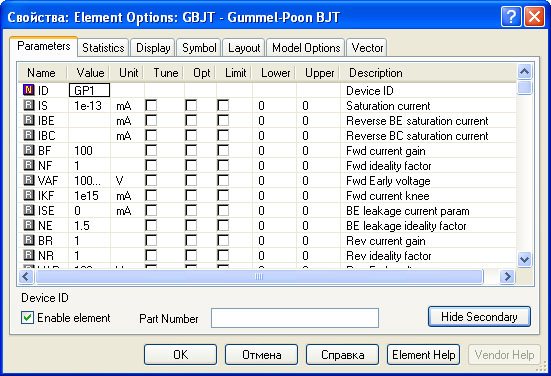Click the OK button
Screen dimensions: 551x376
pos(180,355)
